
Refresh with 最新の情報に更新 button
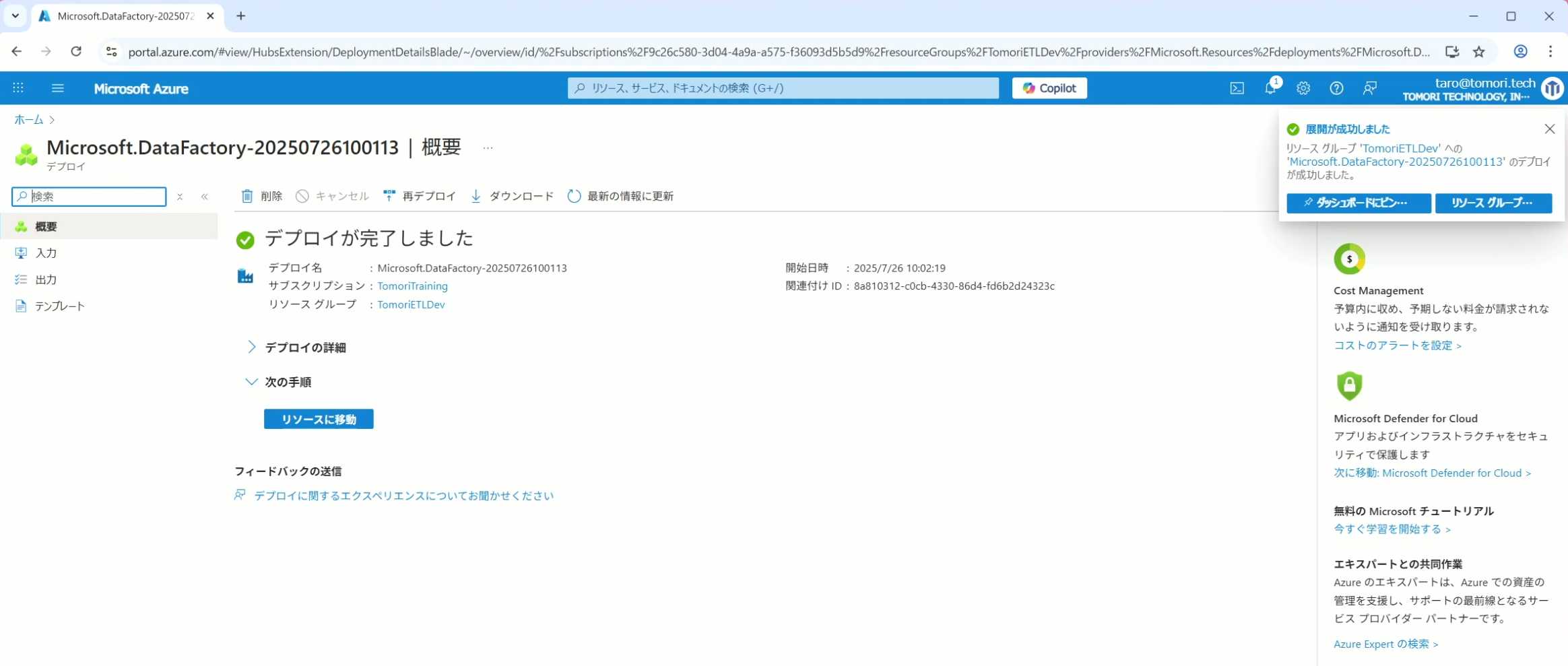[x=620, y=196]
